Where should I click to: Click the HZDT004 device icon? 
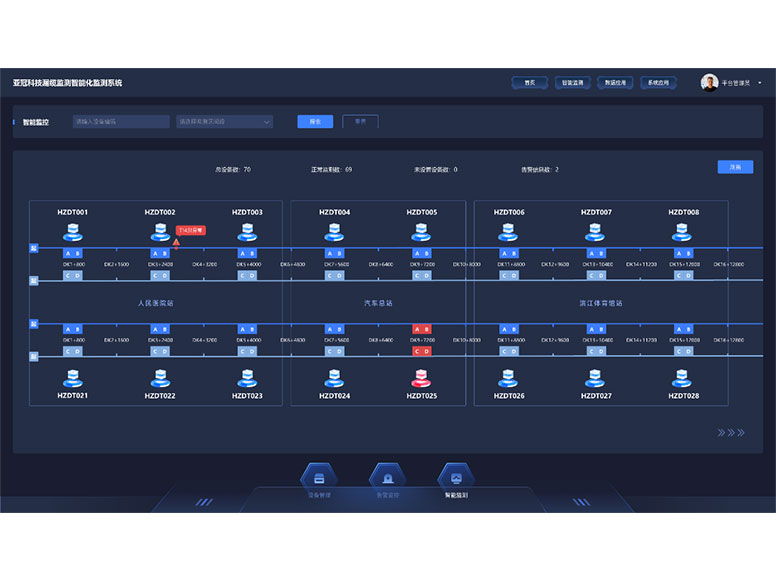[334, 233]
